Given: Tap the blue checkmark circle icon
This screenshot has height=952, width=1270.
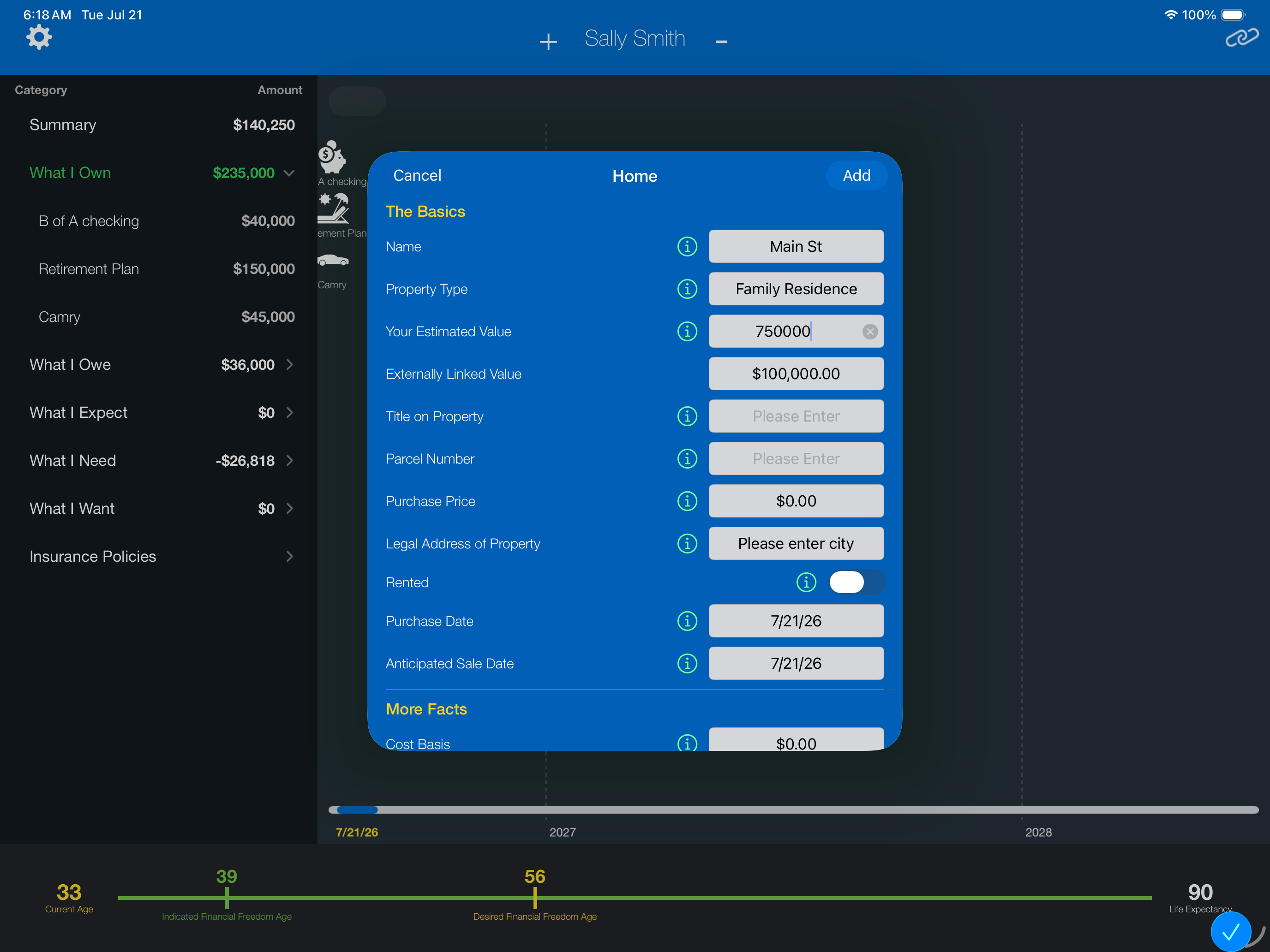Looking at the screenshot, I should point(1230,931).
